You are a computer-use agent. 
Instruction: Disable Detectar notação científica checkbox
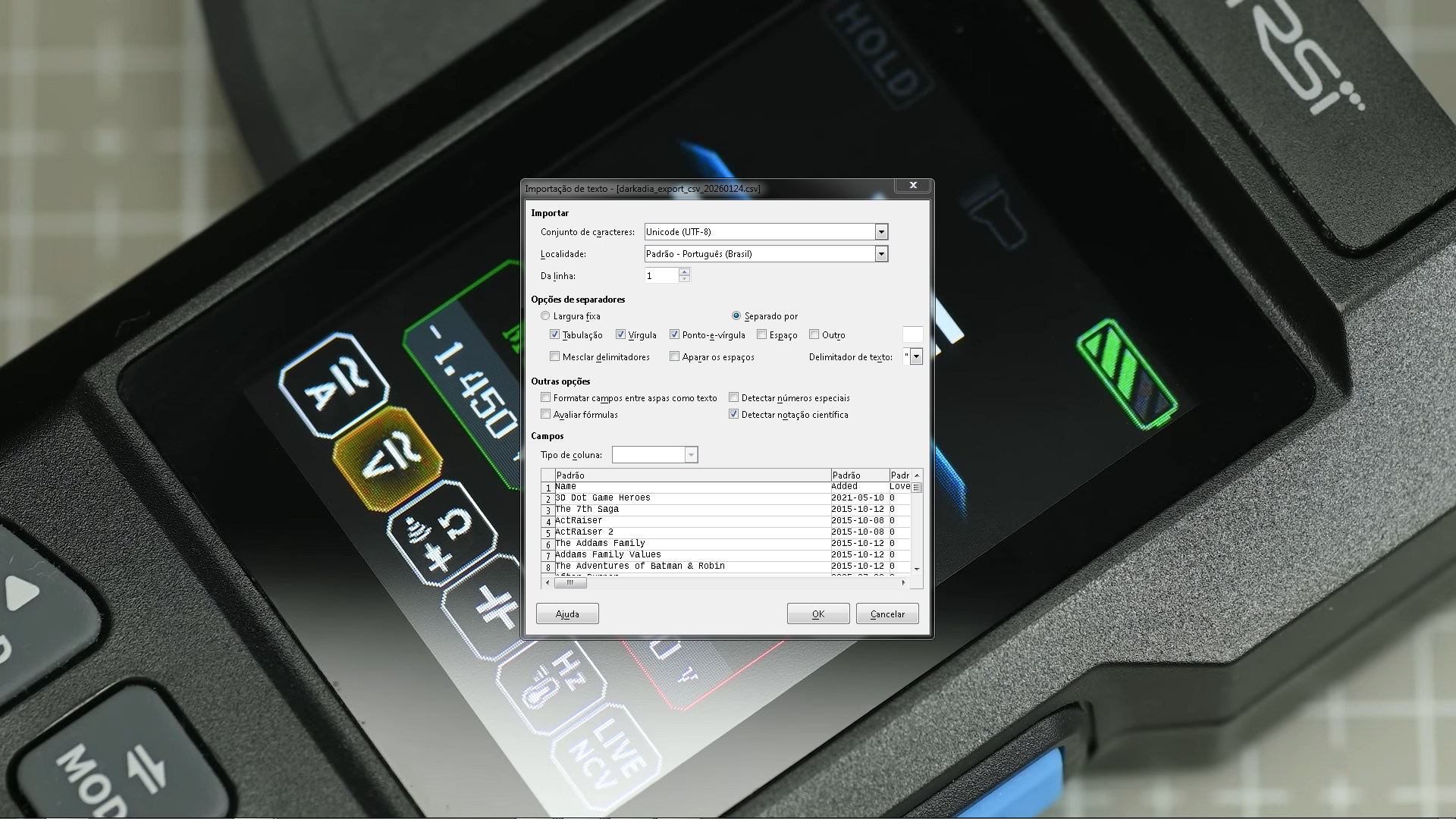point(733,414)
